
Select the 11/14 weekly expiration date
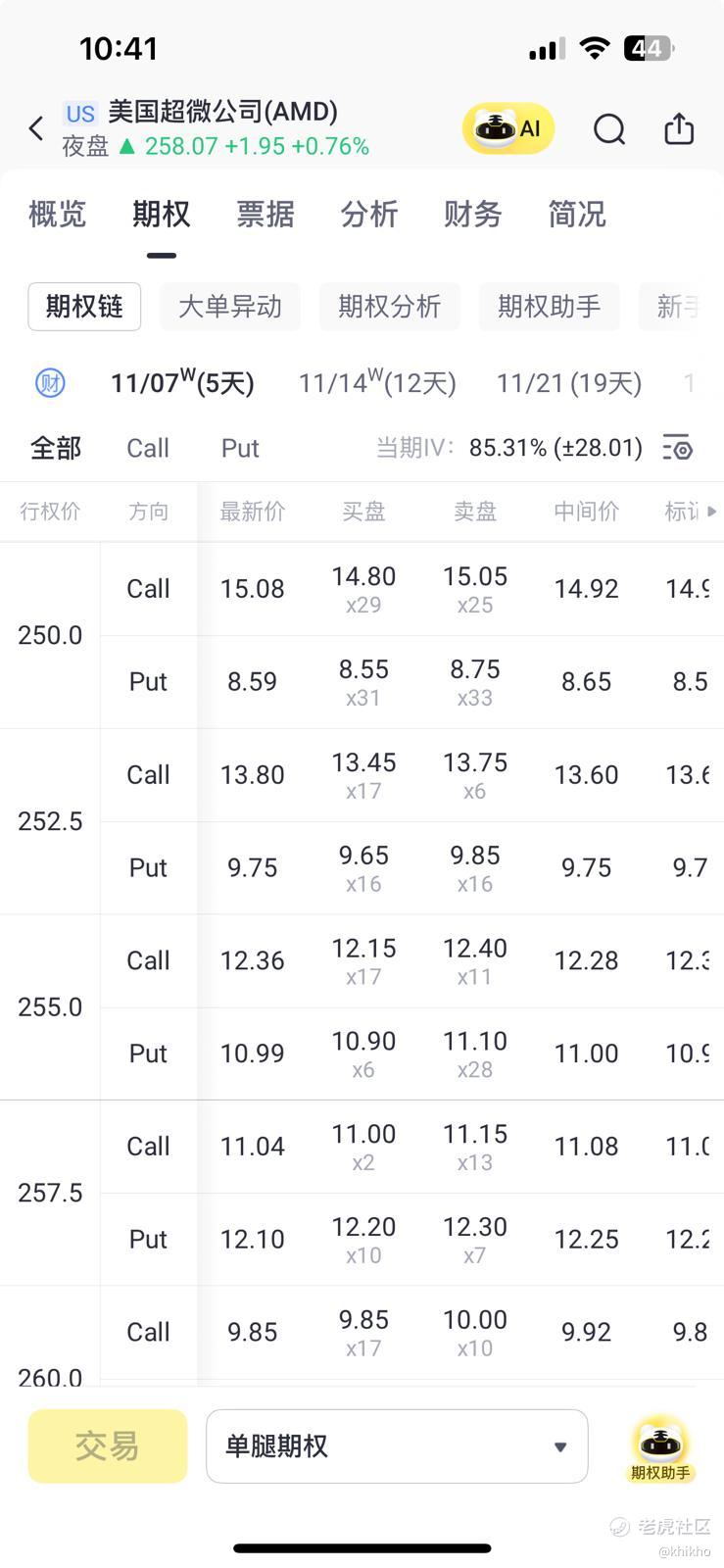377,382
